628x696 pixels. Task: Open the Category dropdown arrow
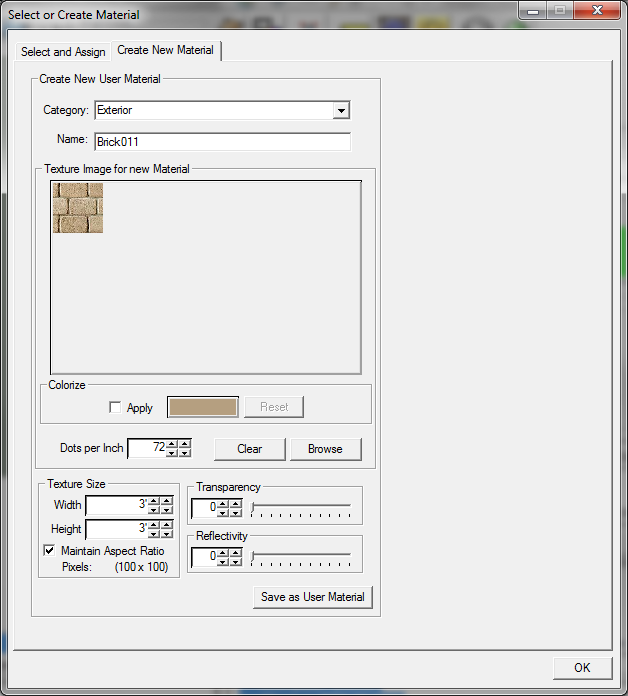341,111
